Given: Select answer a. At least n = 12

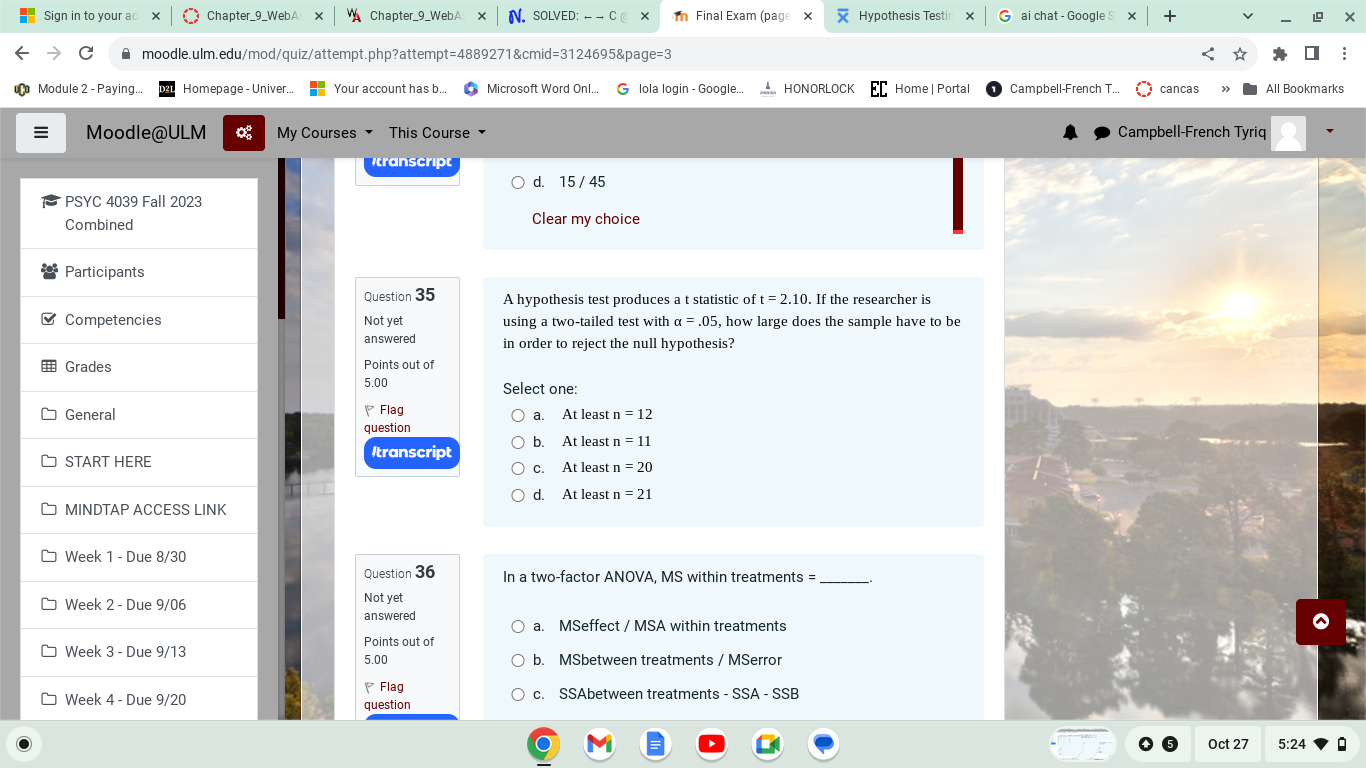Looking at the screenshot, I should click(x=518, y=415).
